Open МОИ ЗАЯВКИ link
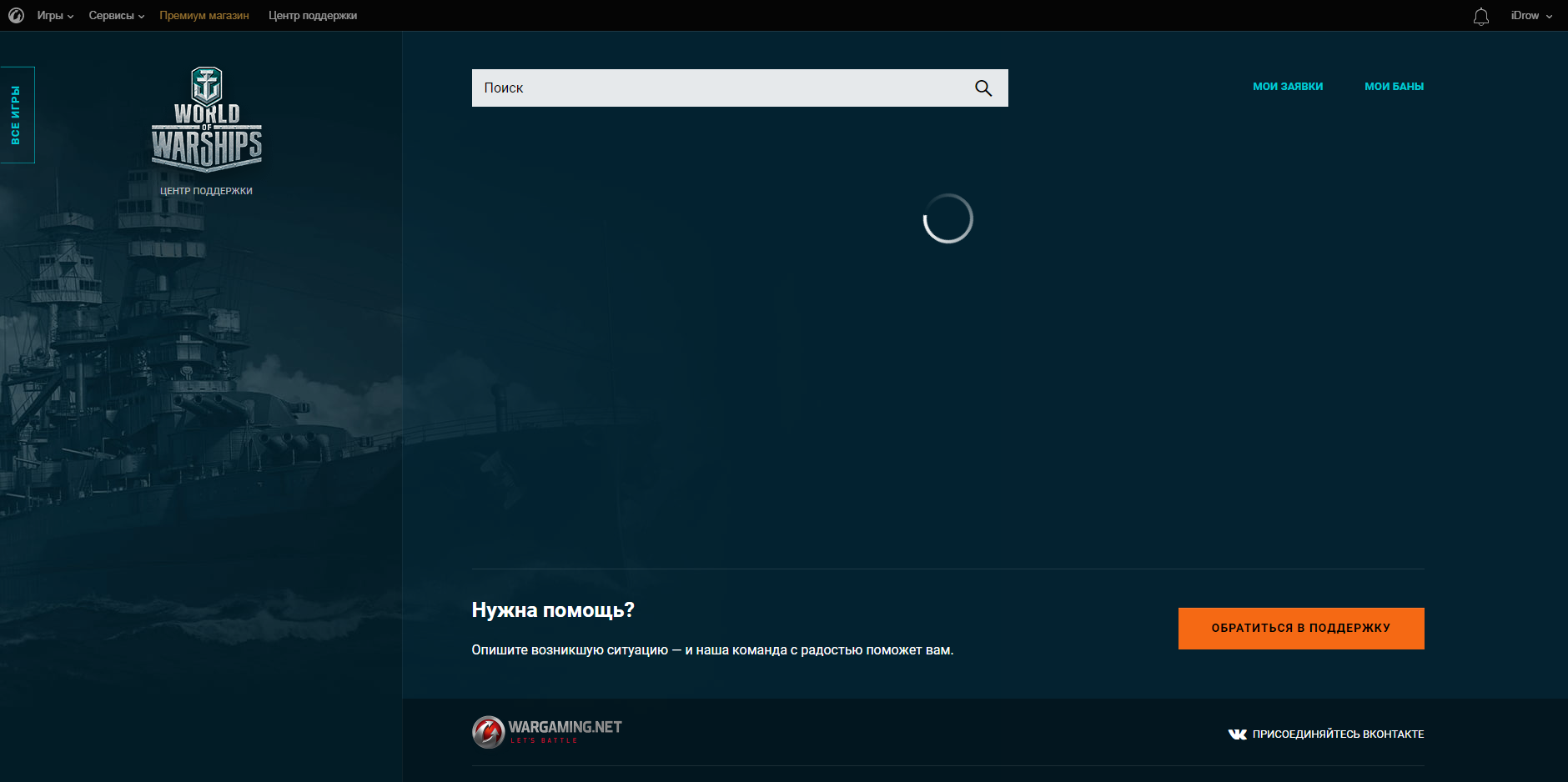 coord(1288,86)
